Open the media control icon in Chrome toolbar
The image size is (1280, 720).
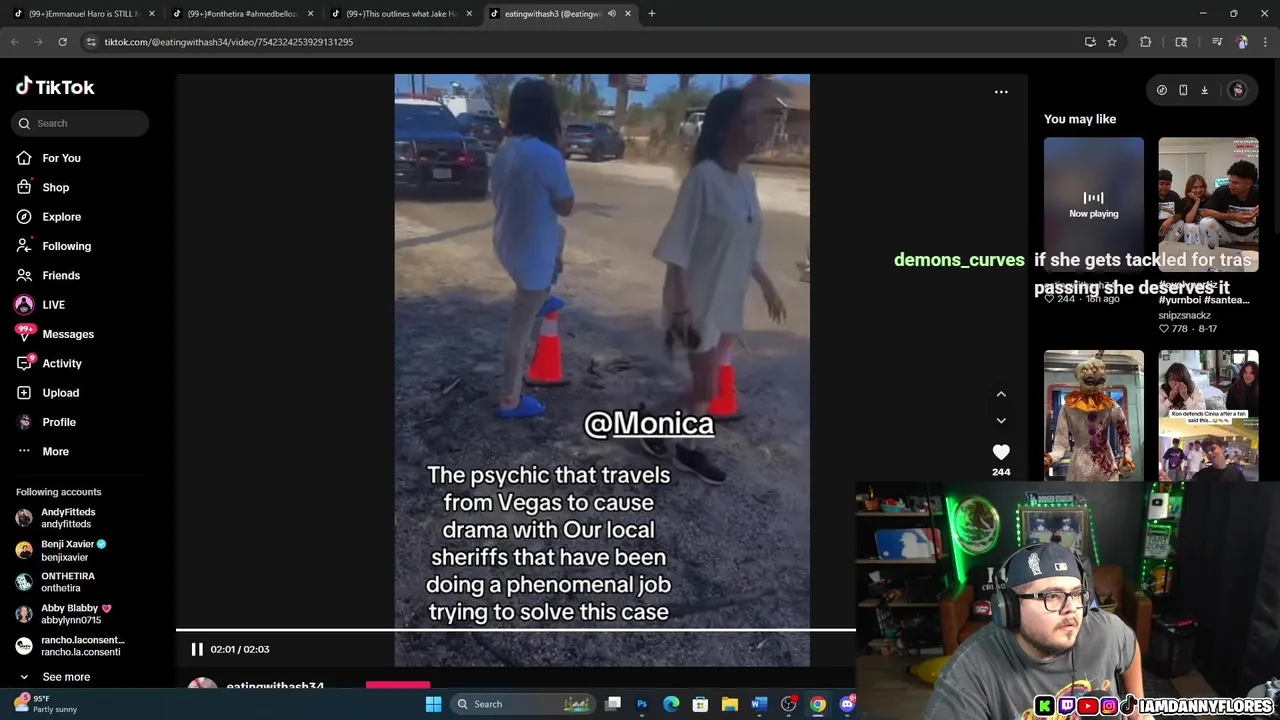1217,42
